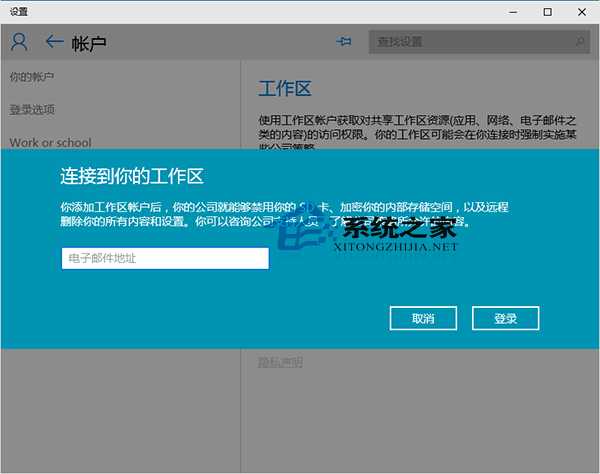Click the back arrow next to 帐户

click(54, 41)
